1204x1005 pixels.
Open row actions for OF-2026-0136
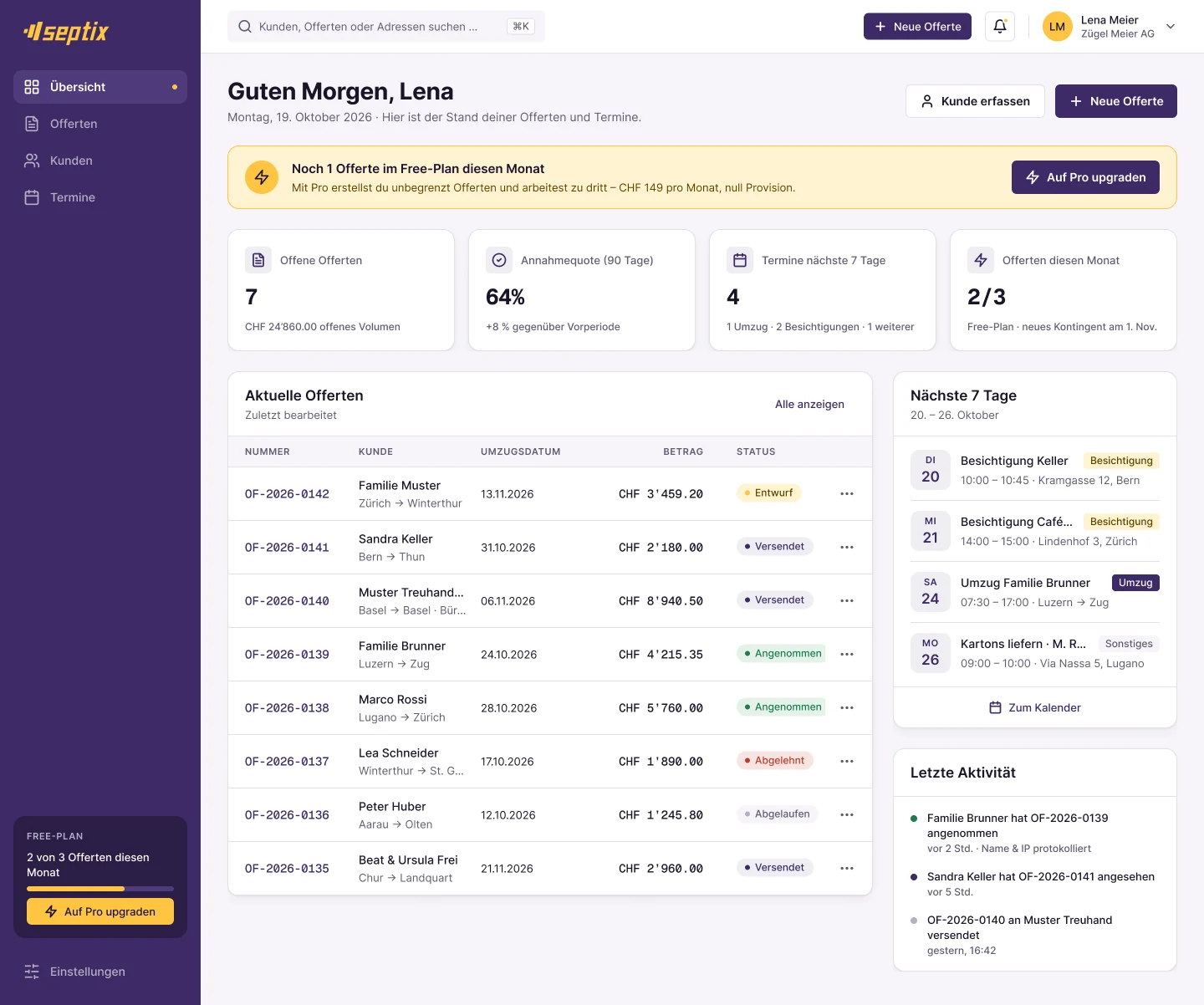(847, 814)
